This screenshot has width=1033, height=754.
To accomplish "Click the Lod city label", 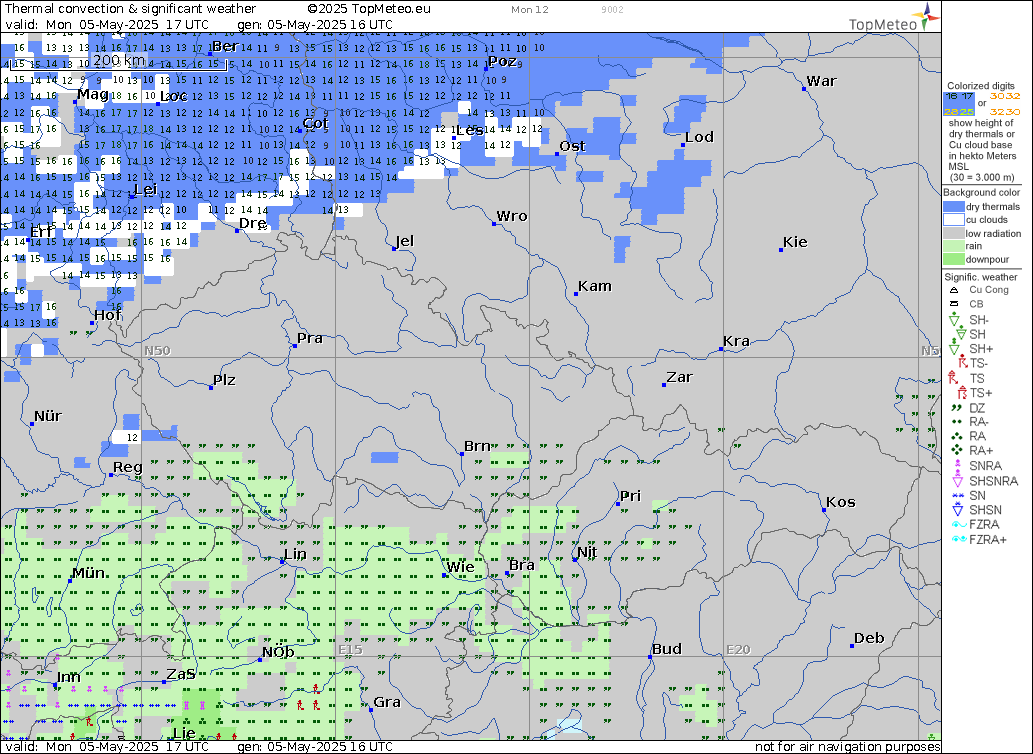I will (x=699, y=137).
